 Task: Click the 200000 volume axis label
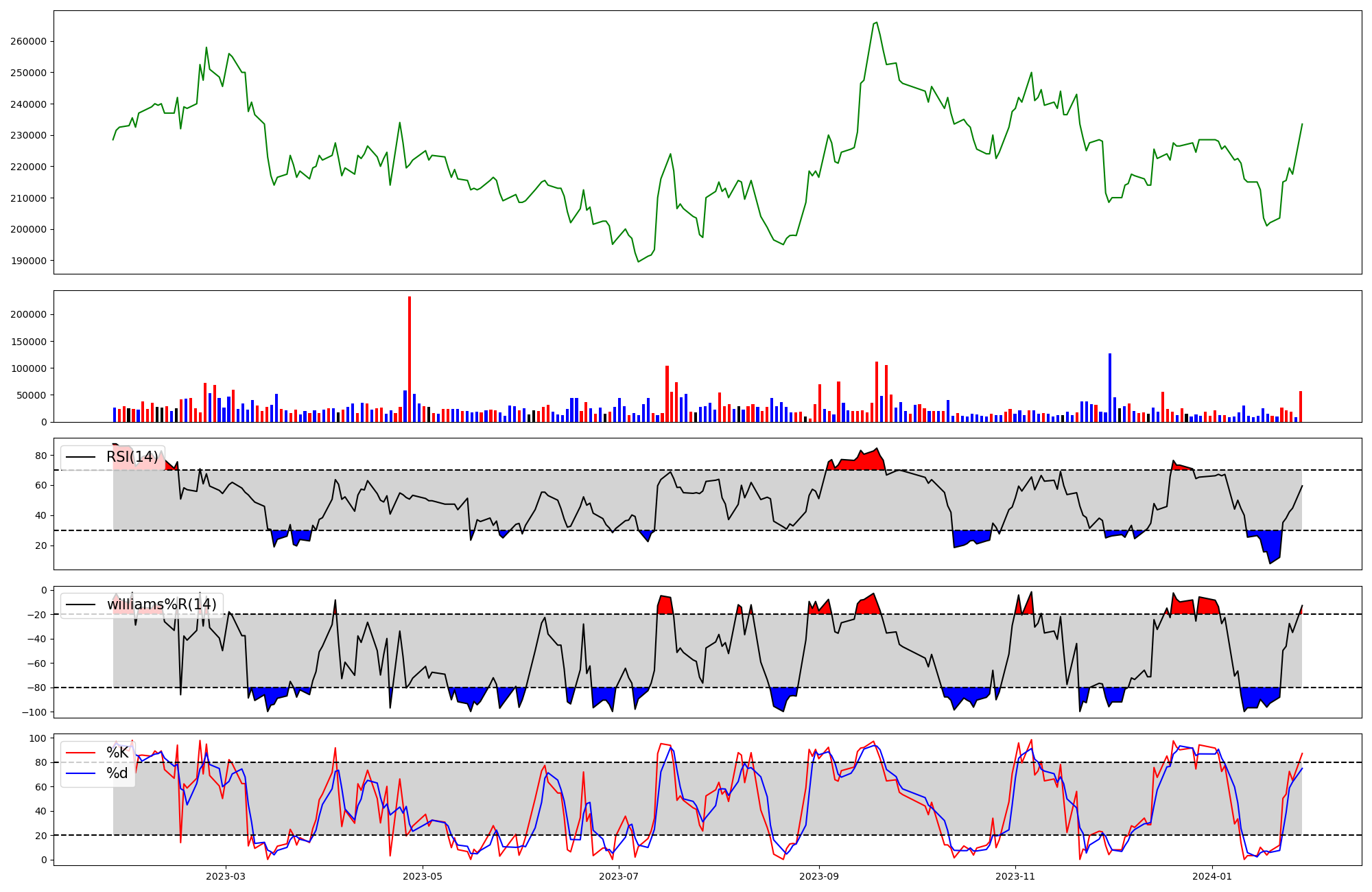pyautogui.click(x=29, y=314)
